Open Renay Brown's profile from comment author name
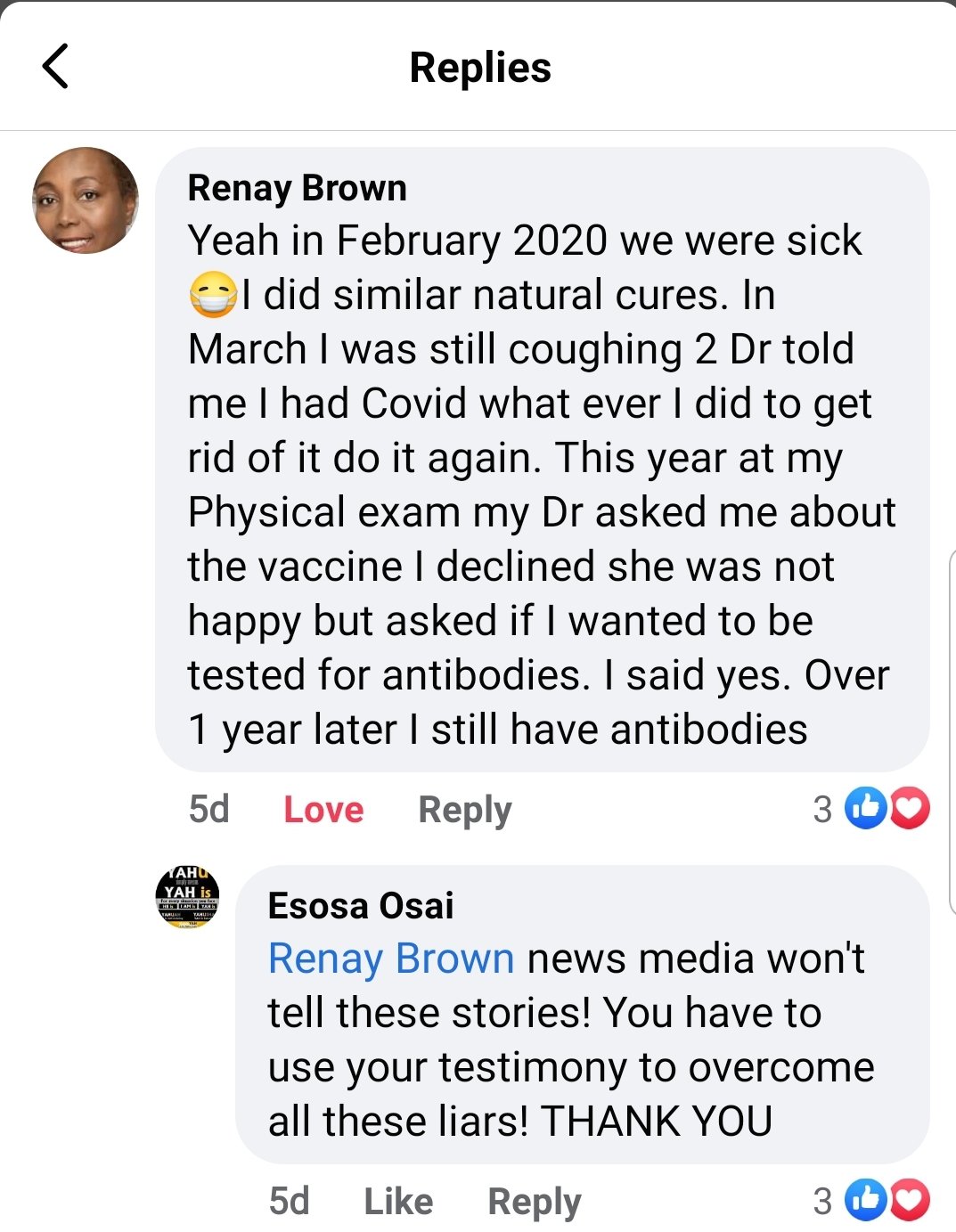 297,188
